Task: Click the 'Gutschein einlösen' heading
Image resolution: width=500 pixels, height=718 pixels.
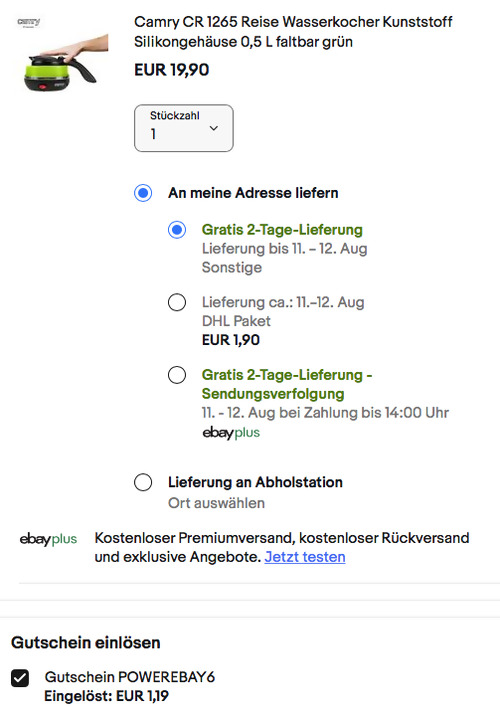Action: tap(86, 642)
